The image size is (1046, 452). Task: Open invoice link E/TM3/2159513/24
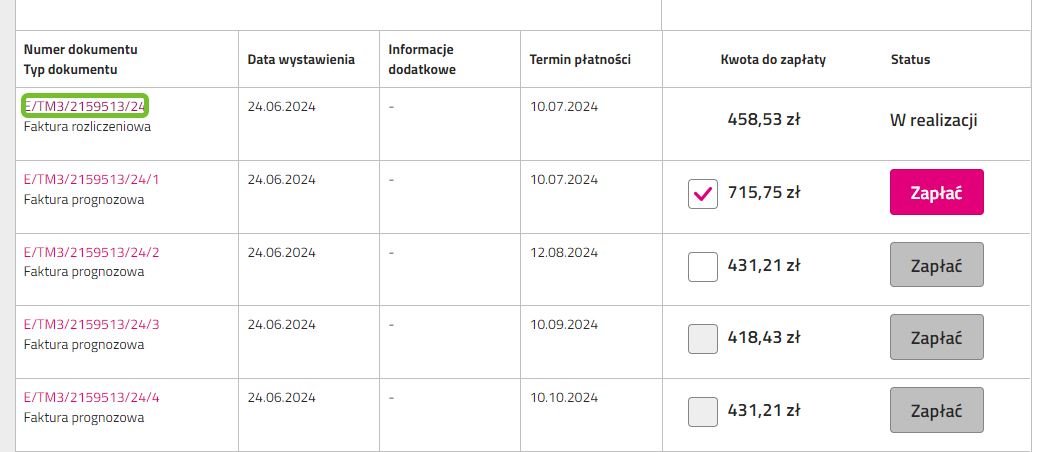84,106
